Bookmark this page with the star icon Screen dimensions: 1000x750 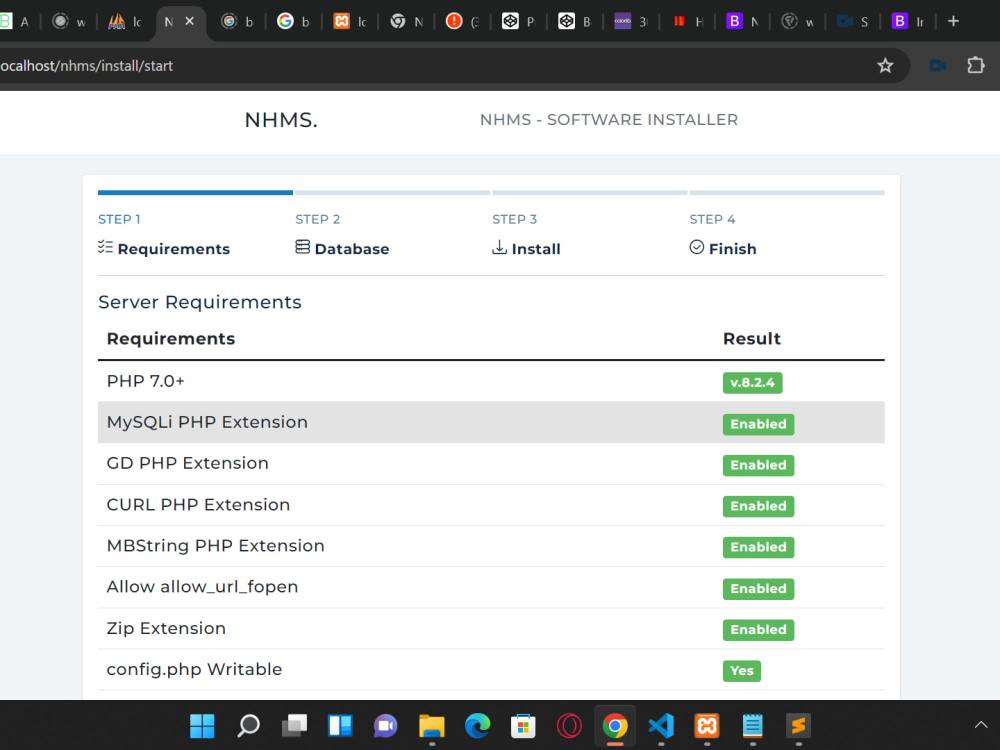(885, 66)
